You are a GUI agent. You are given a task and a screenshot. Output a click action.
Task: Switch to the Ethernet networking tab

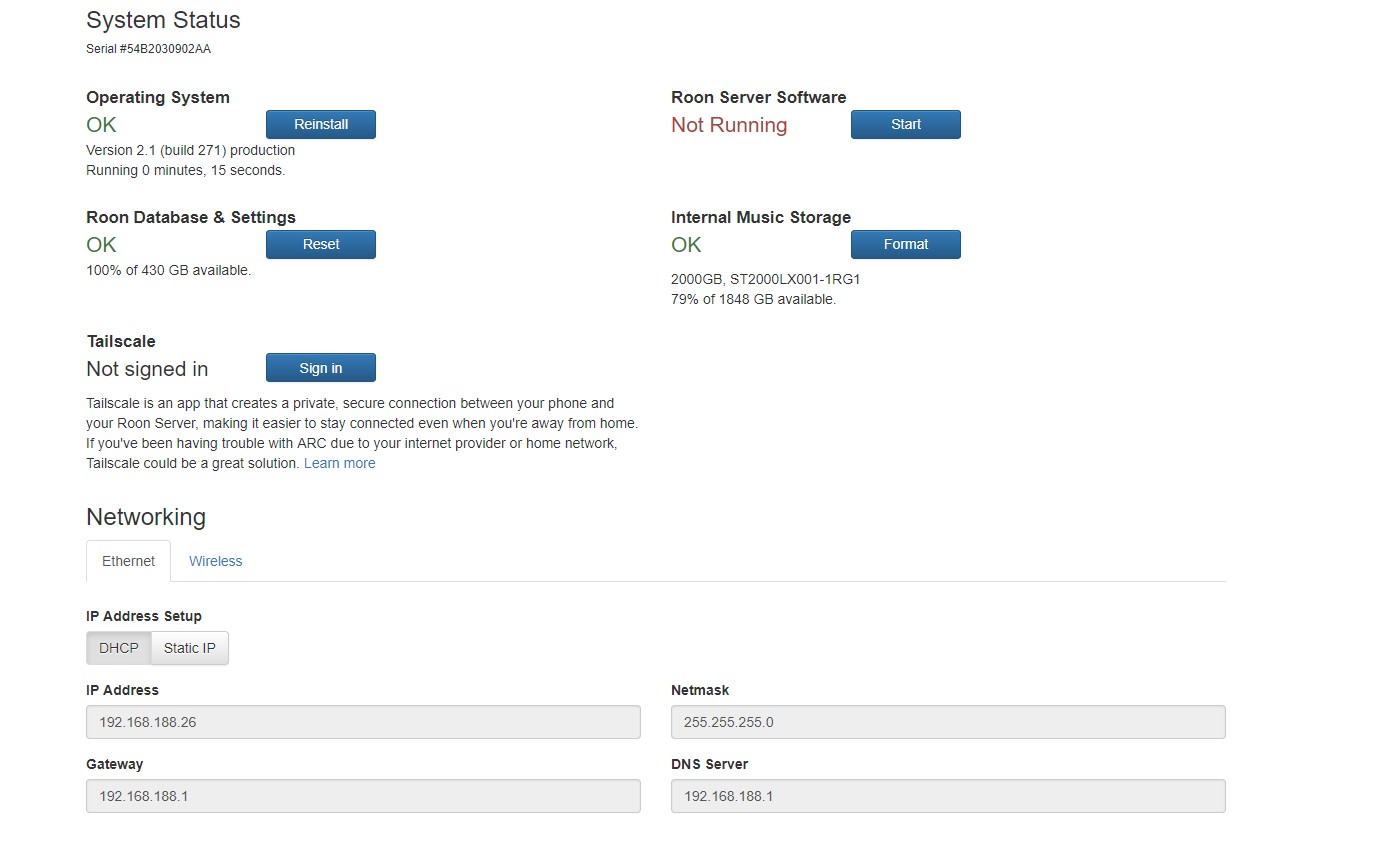point(128,561)
